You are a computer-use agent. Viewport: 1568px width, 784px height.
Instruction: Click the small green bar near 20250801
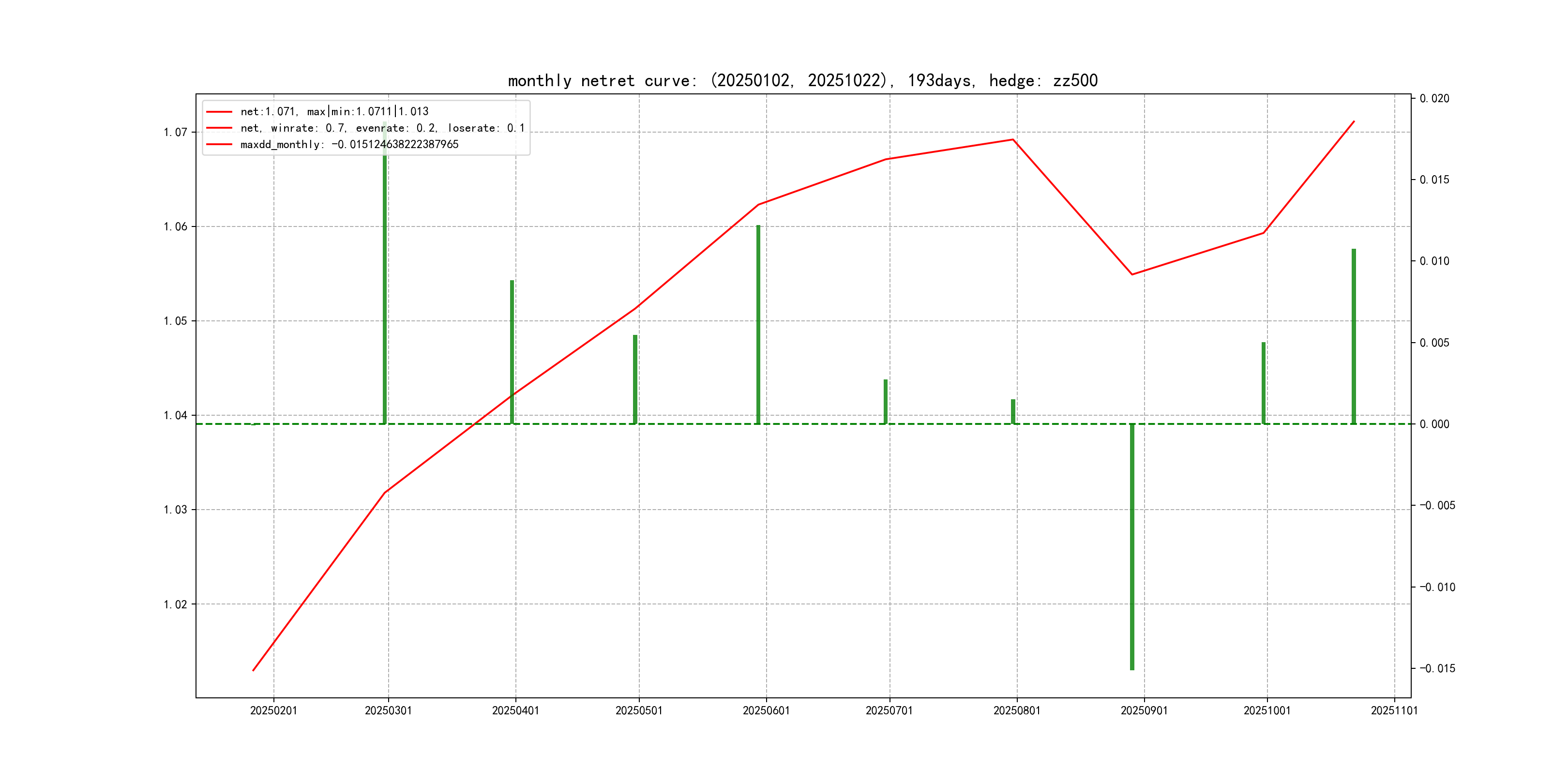coord(1013,411)
